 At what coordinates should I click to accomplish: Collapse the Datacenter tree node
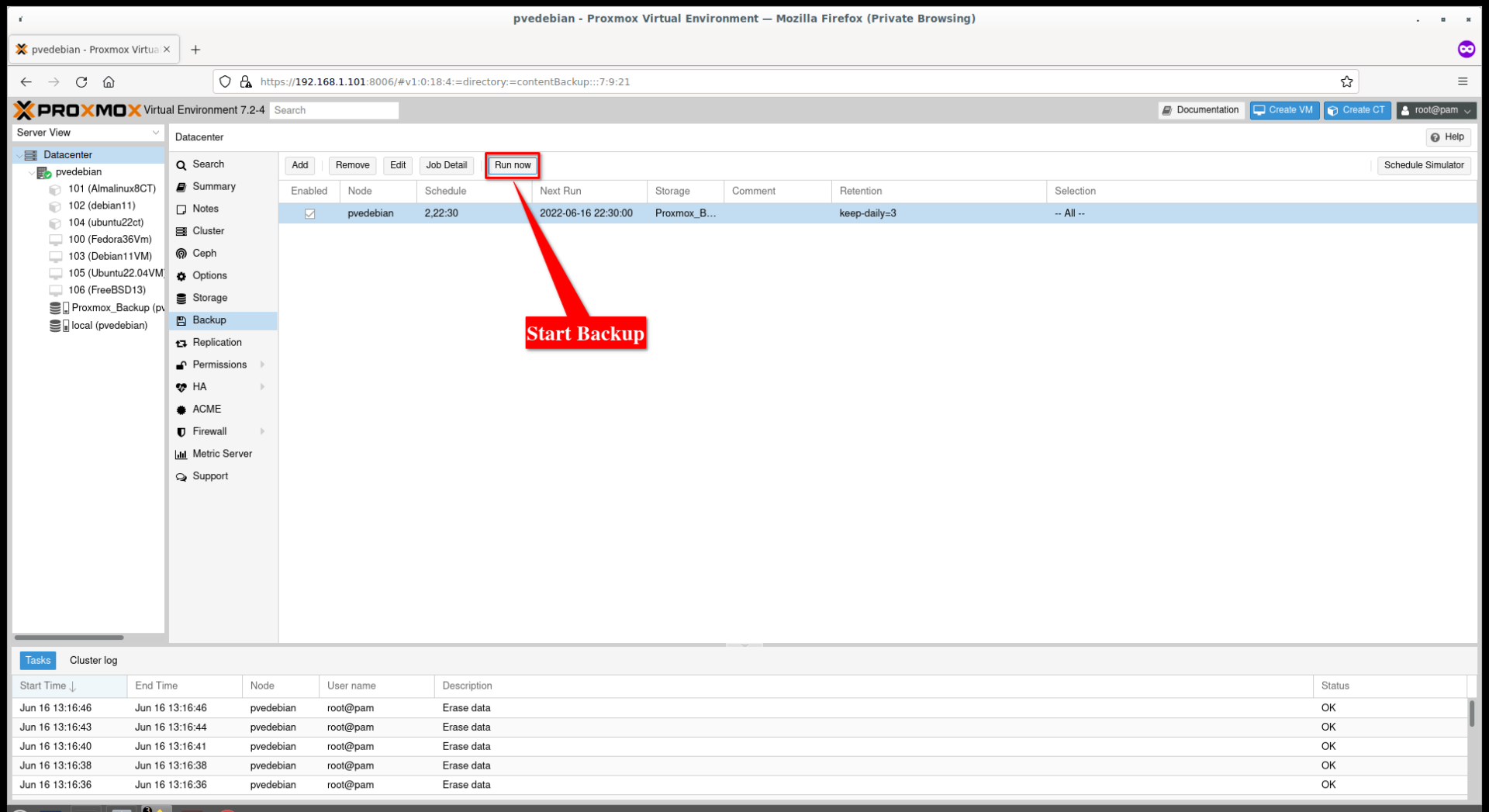click(x=19, y=154)
